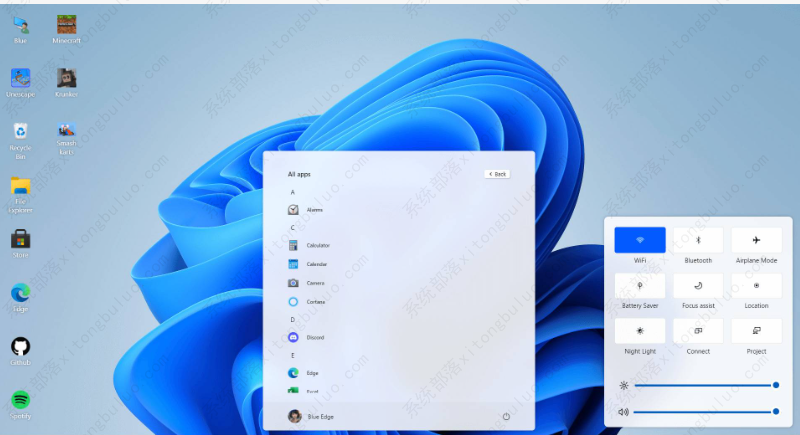Select the letter D section header

pos(292,319)
